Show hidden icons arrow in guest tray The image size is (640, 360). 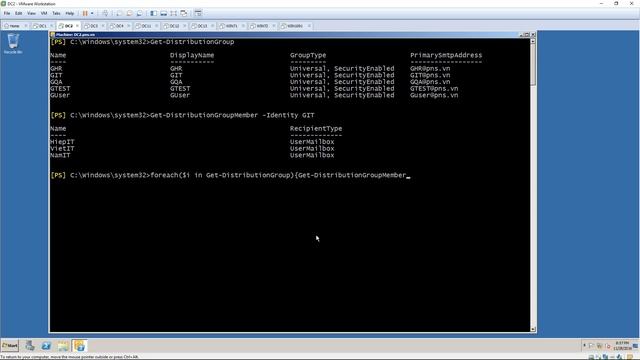[584, 346]
